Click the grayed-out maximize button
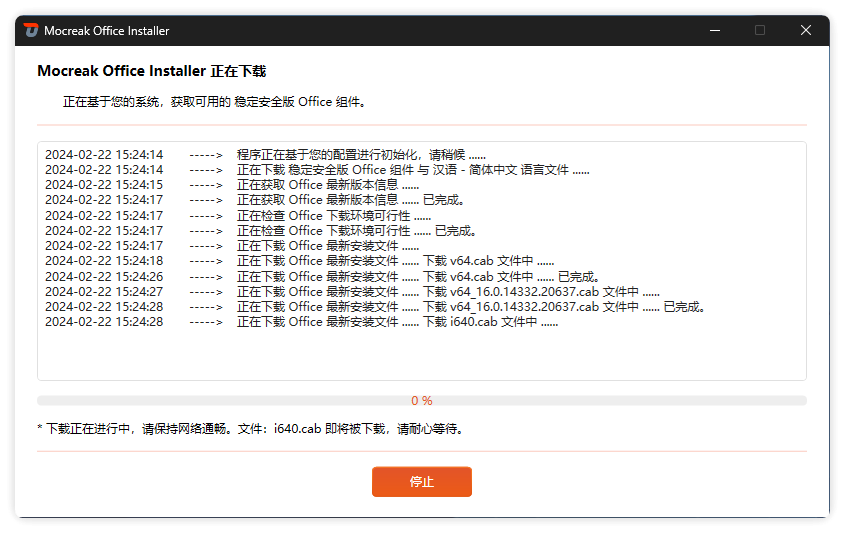This screenshot has height=533, width=845. 760,30
